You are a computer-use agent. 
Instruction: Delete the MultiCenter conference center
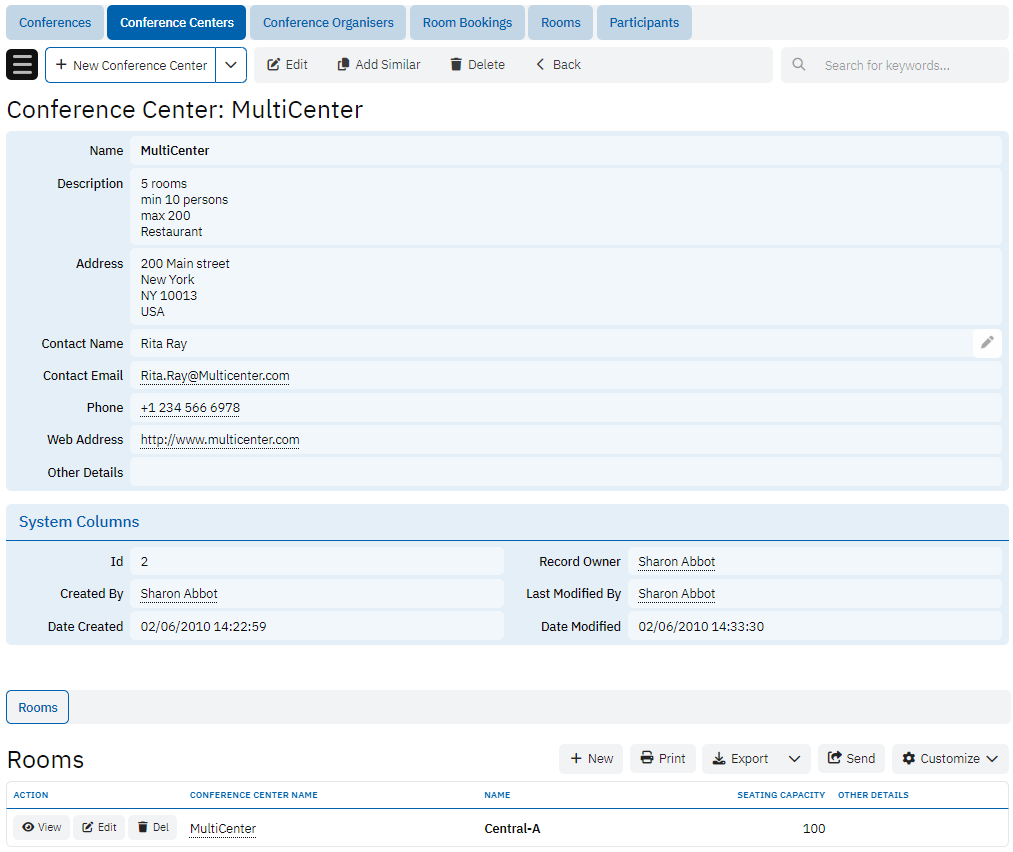click(477, 65)
